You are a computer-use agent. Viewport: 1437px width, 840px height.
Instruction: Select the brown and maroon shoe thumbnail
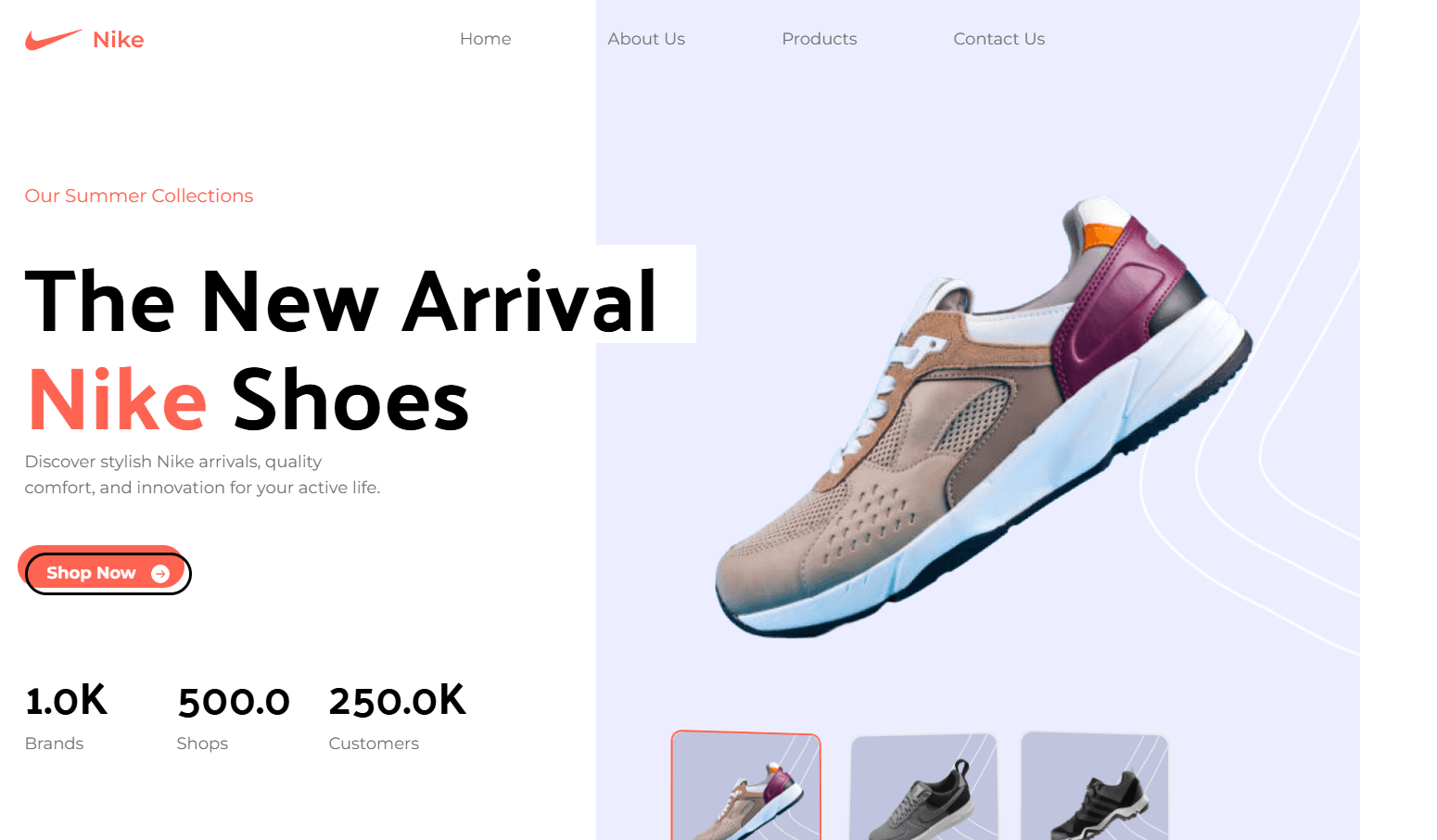click(x=746, y=785)
